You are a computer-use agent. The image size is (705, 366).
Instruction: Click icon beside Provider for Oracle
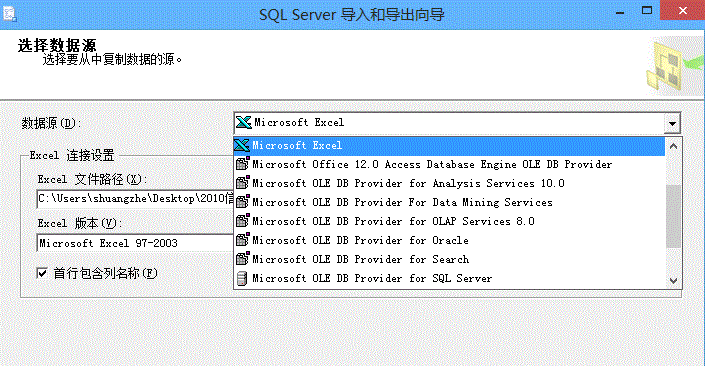242,240
